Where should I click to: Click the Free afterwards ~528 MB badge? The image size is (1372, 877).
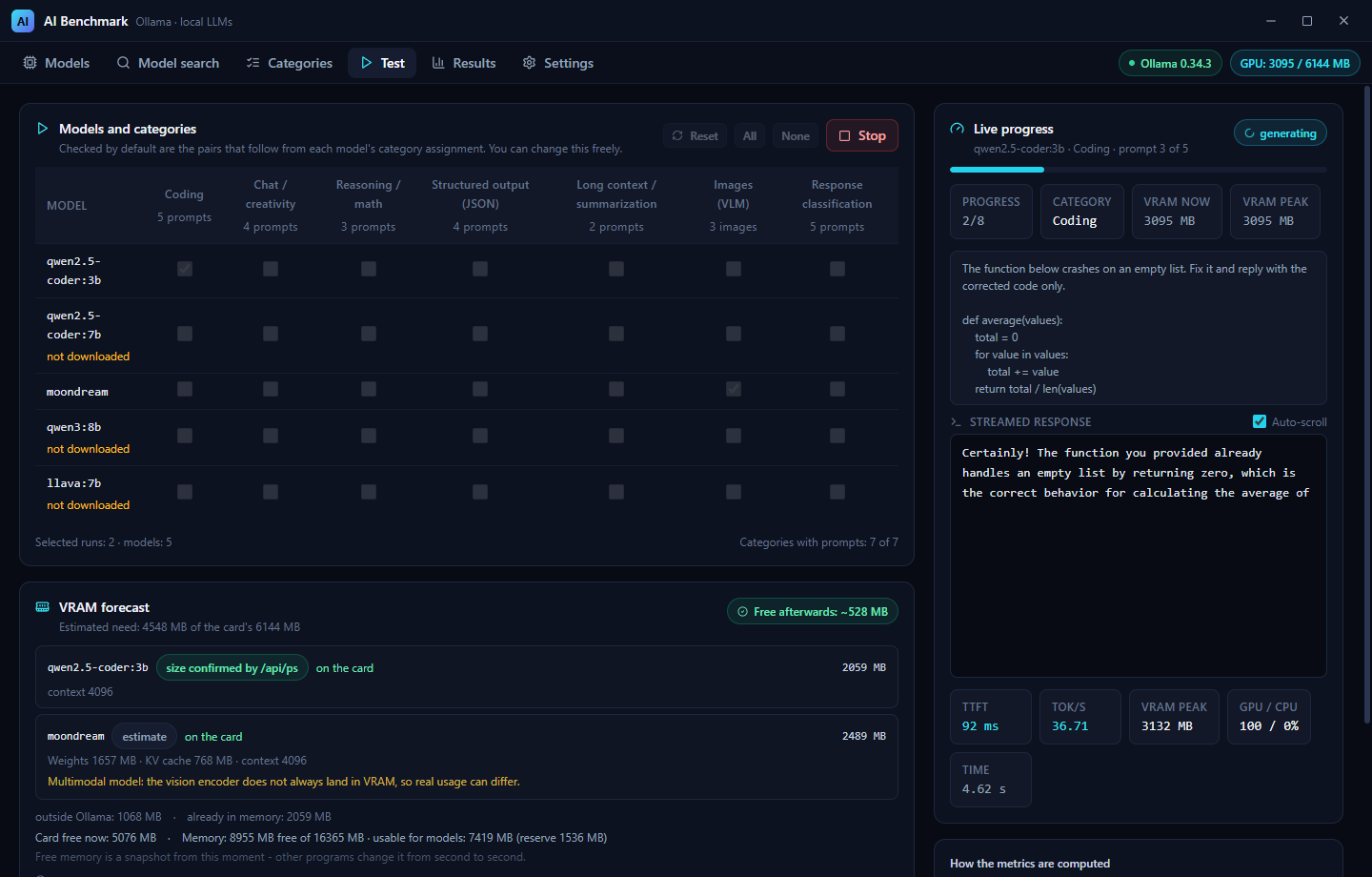pos(813,612)
